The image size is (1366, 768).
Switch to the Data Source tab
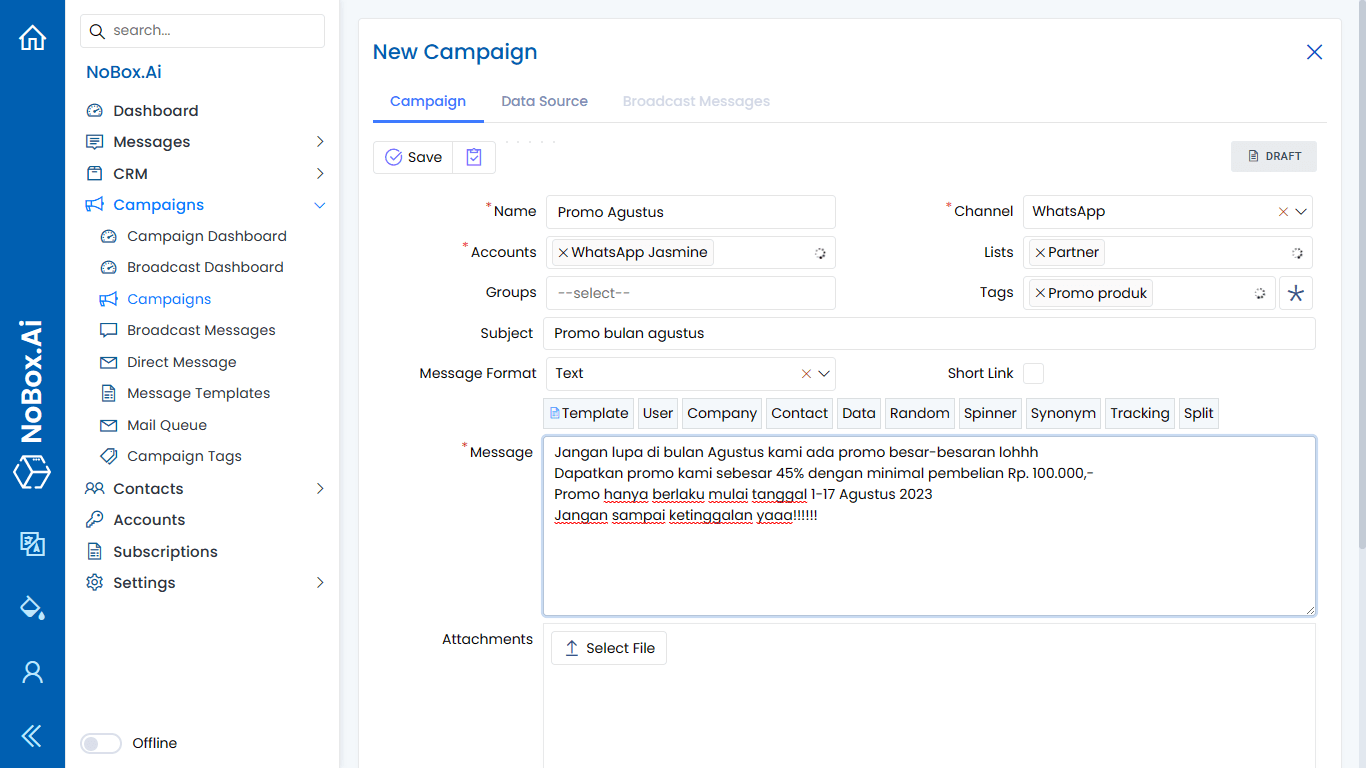coord(545,101)
